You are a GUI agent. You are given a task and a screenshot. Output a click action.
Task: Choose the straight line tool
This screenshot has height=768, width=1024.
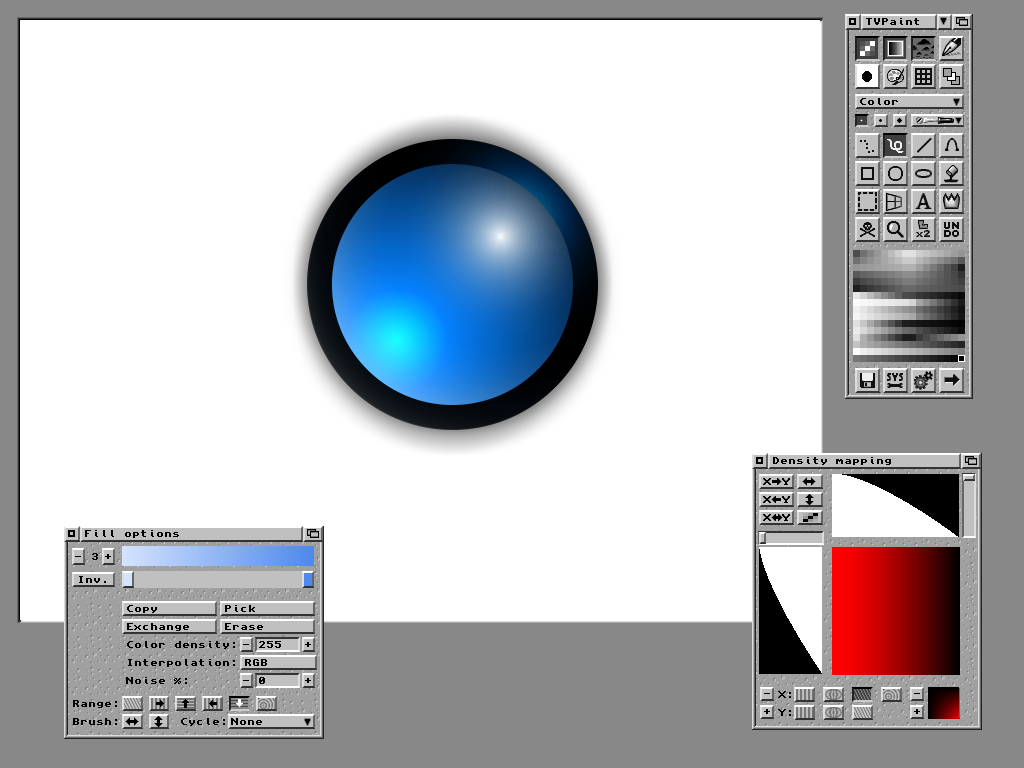(923, 145)
